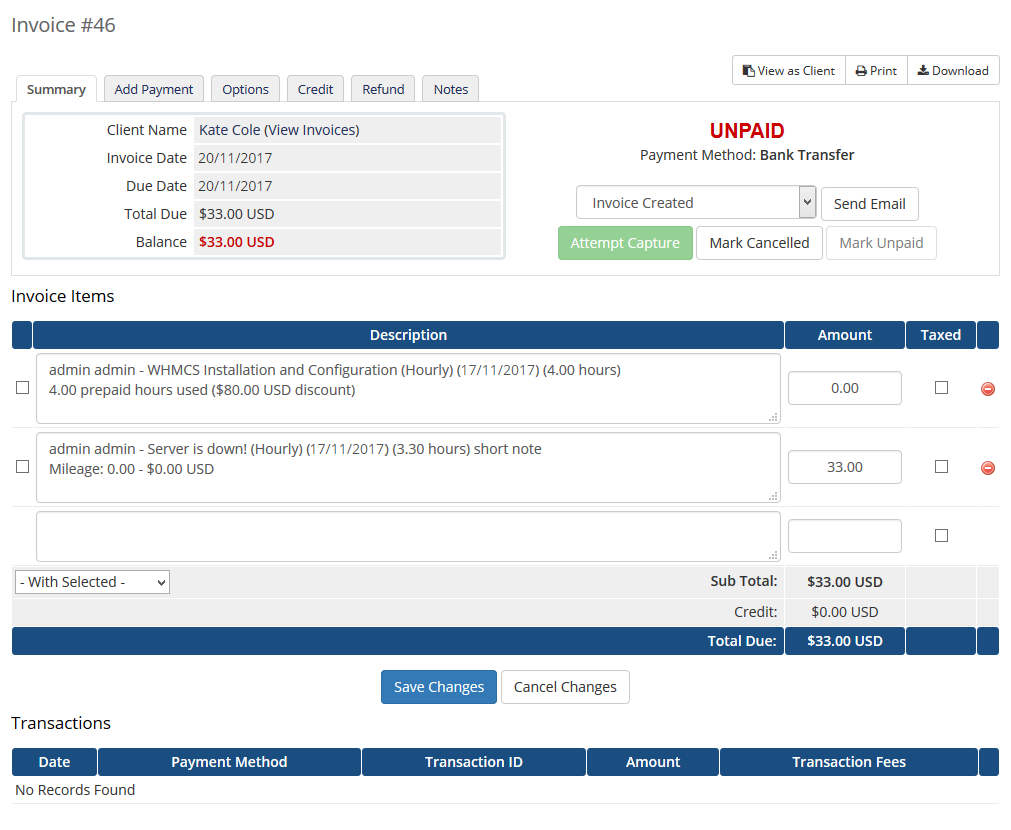Open the With Selected actions dropdown

click(x=92, y=582)
